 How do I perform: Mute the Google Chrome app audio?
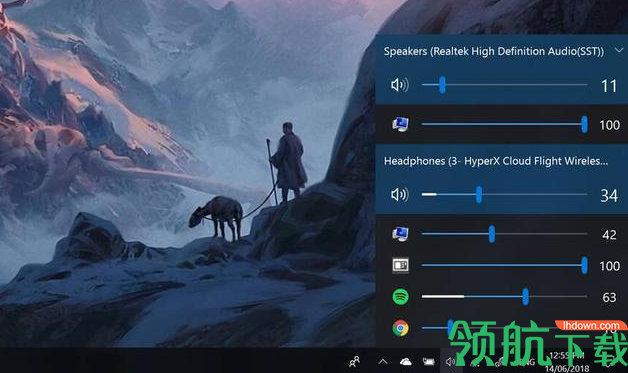click(400, 328)
